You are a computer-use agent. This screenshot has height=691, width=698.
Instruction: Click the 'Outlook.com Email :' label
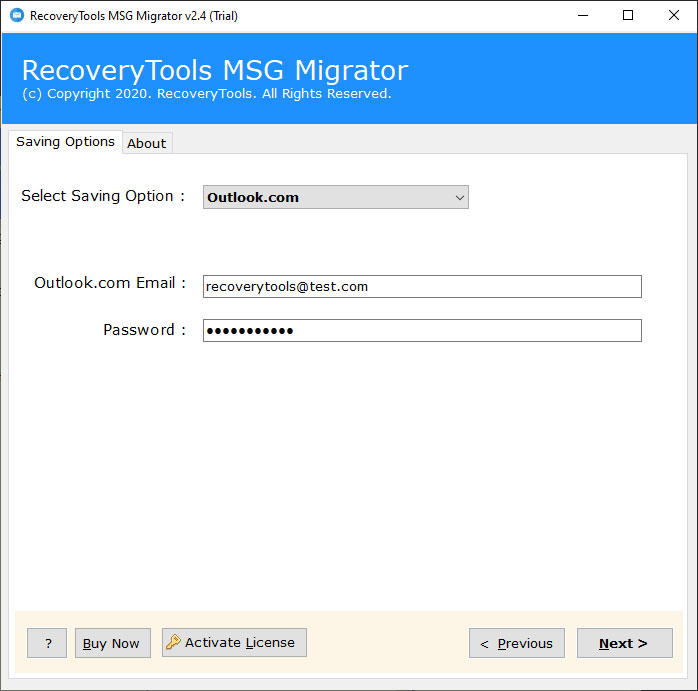point(110,283)
